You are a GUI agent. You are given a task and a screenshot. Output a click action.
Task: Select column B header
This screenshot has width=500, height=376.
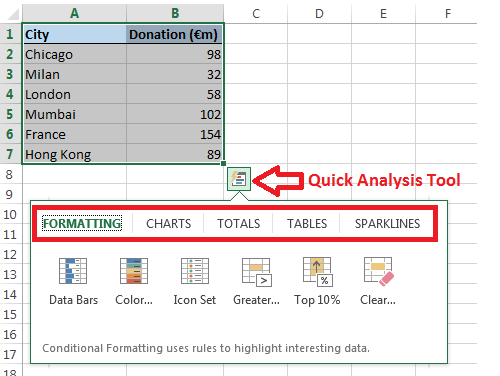[175, 14]
